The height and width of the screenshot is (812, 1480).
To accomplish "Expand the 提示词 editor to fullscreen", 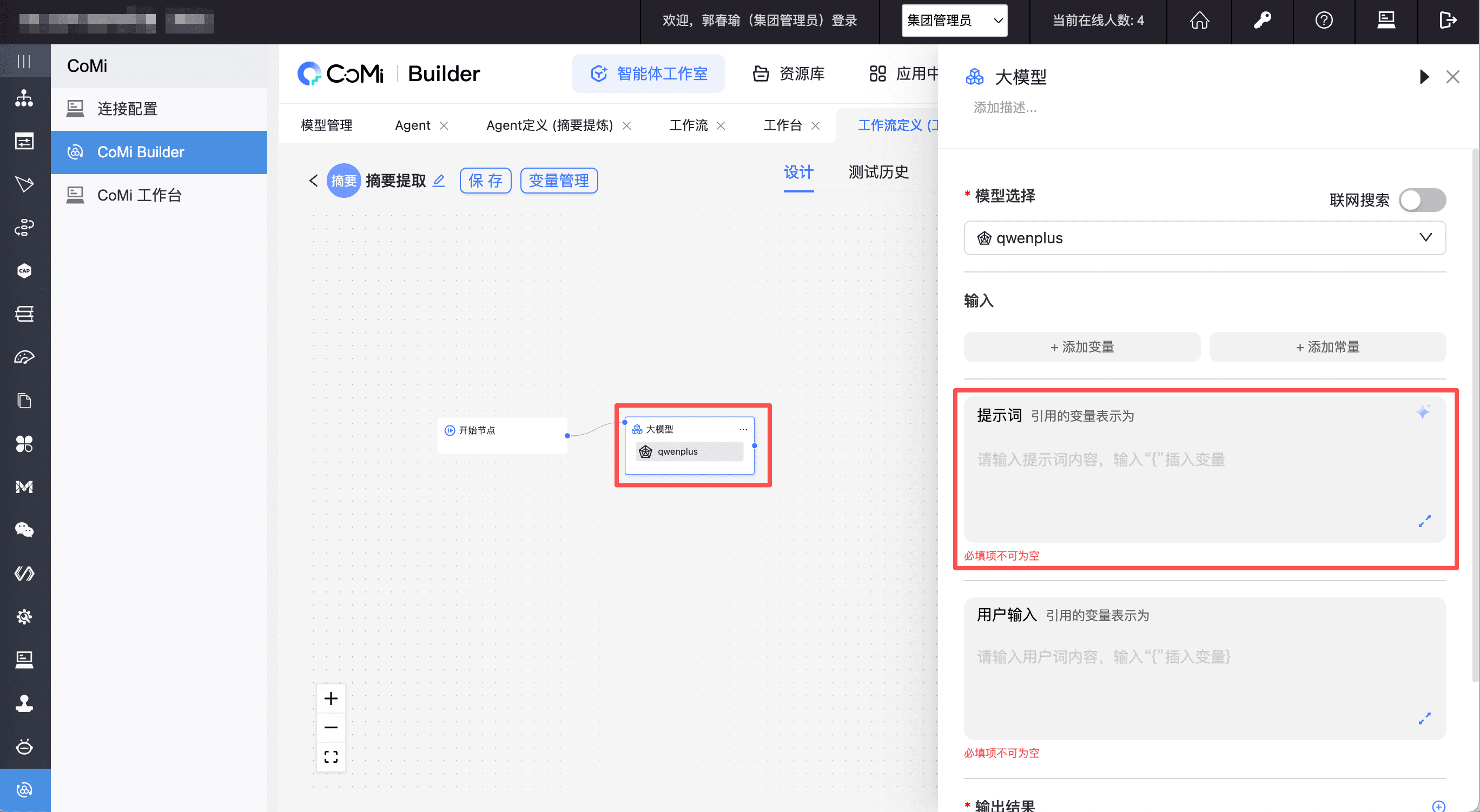I will (x=1424, y=521).
